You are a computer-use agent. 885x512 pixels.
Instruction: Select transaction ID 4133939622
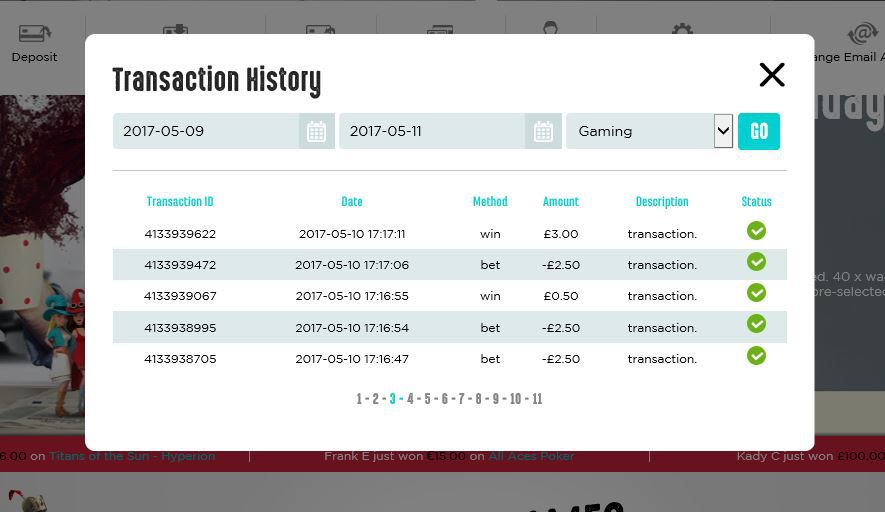180,234
